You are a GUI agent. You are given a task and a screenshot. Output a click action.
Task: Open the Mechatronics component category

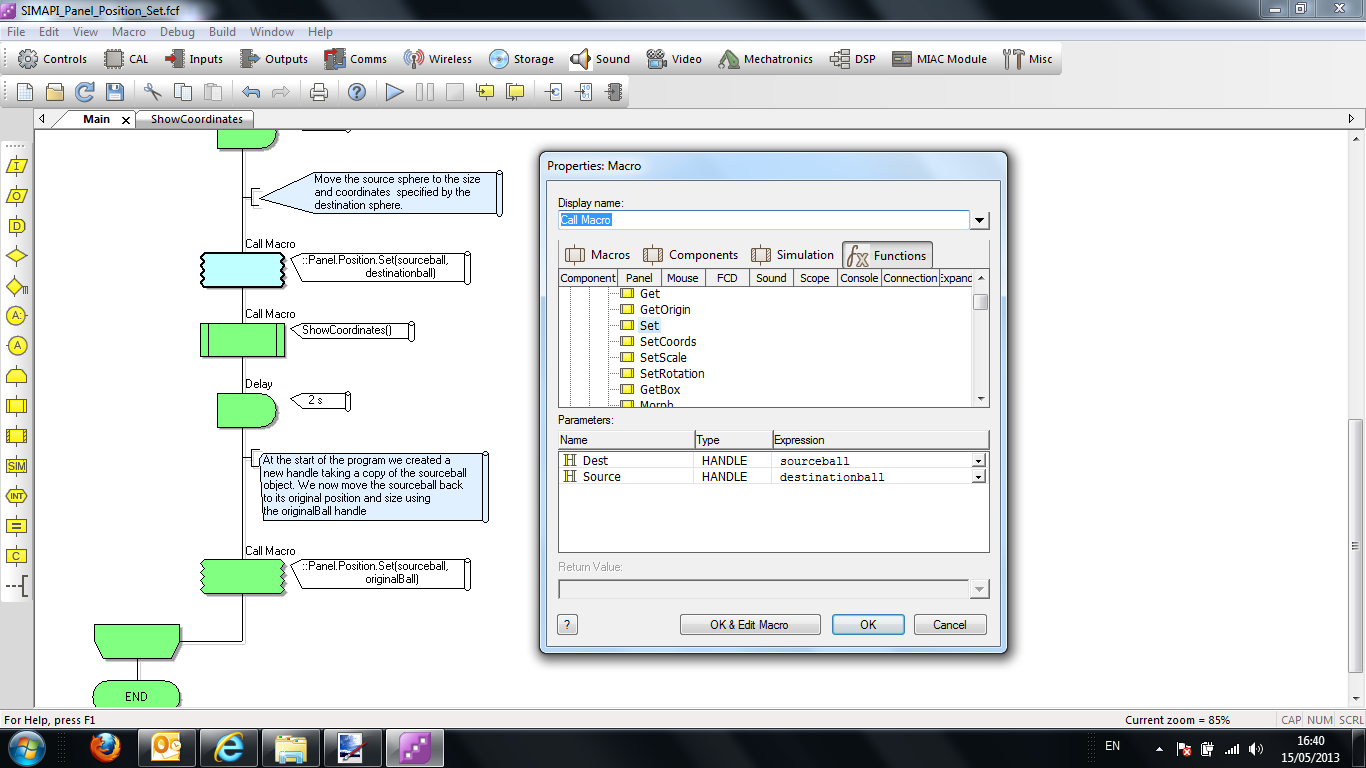point(765,59)
